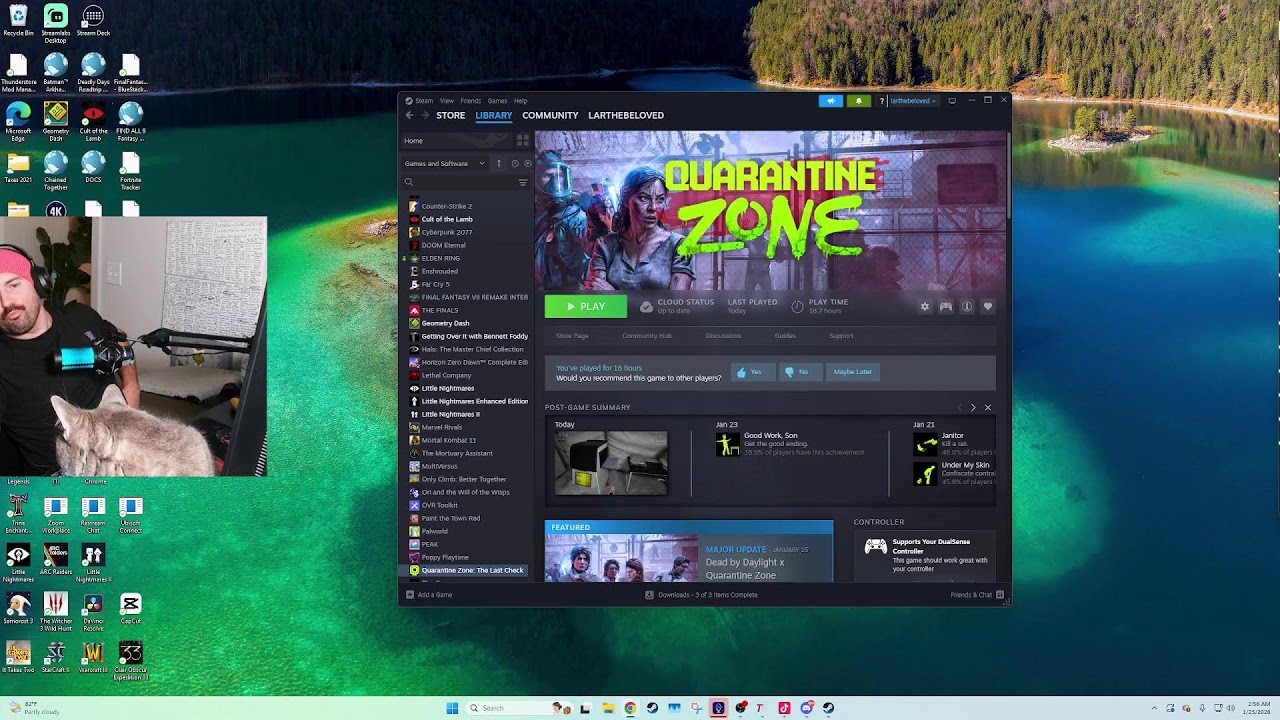
Task: Open today's post-game screenshot thumbnail
Action: pyautogui.click(x=611, y=463)
